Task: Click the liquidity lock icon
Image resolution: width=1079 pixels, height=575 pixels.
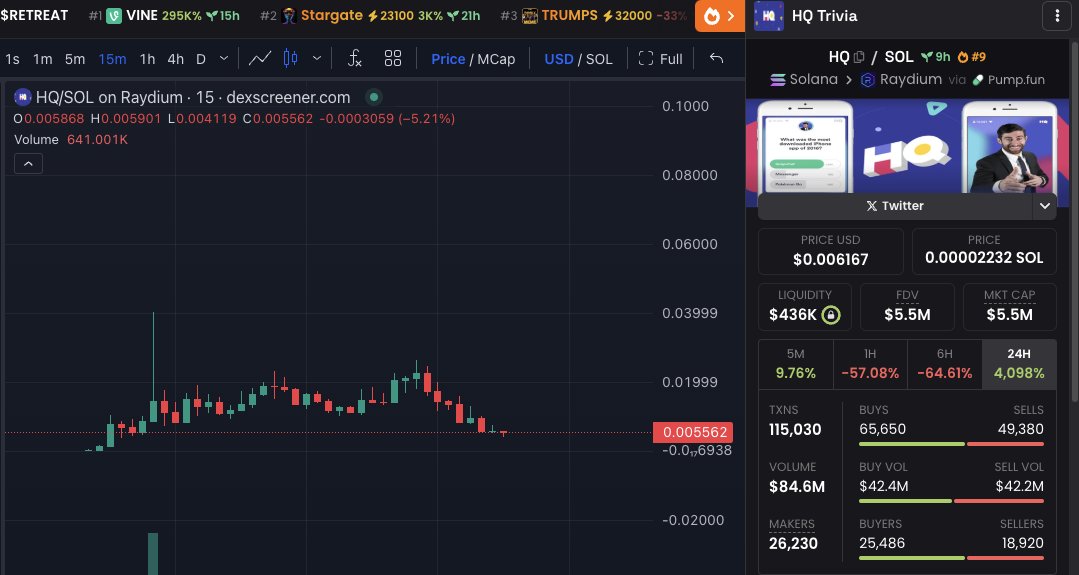Action: click(831, 315)
